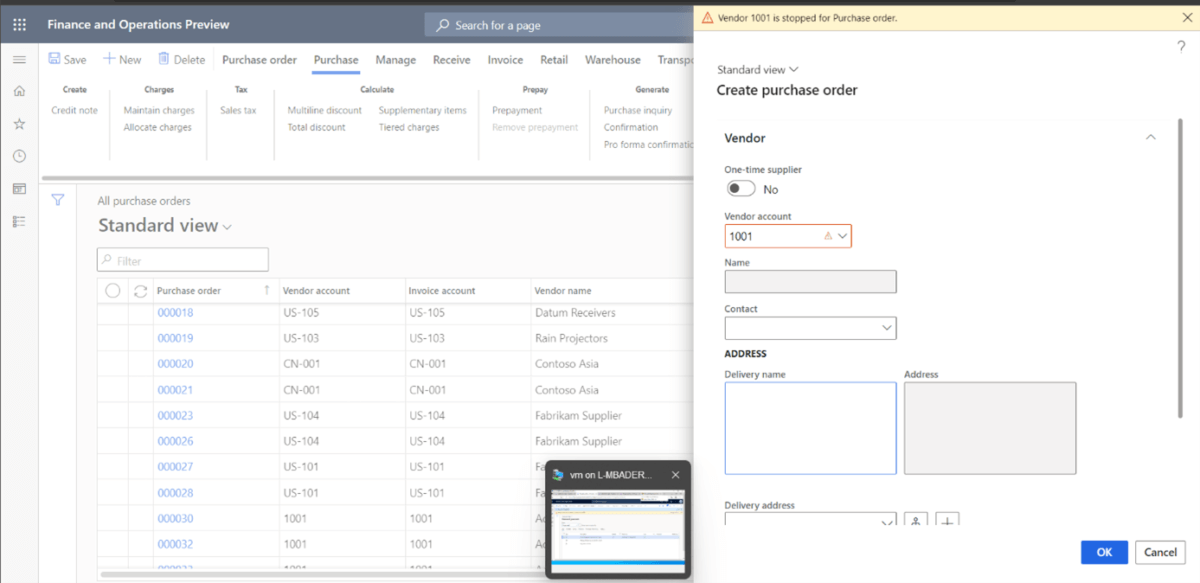Expand the navigation pane hamburger menu
Image resolution: width=1200 pixels, height=583 pixels.
(x=19, y=60)
